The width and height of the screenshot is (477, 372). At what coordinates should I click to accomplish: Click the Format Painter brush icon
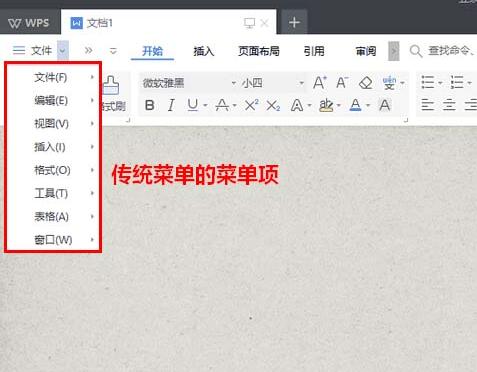(111, 85)
